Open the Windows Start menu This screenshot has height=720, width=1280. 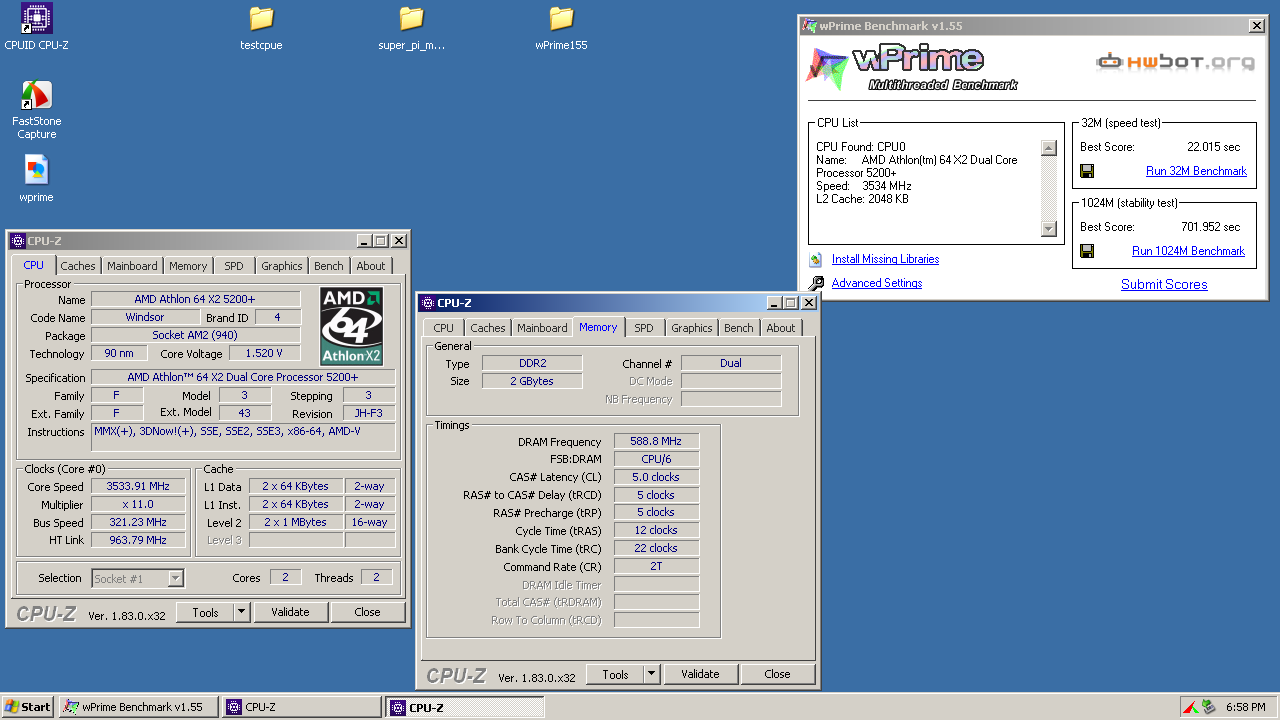tap(28, 707)
